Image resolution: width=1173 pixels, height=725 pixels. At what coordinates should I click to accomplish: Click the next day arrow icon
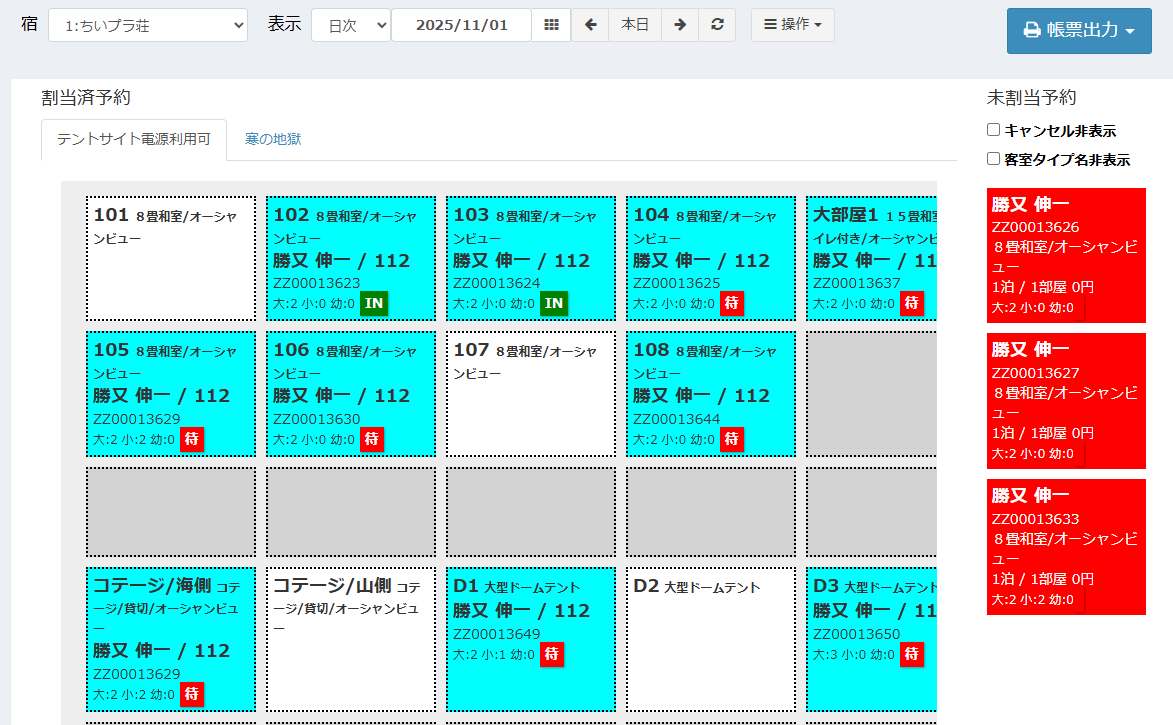pos(679,24)
